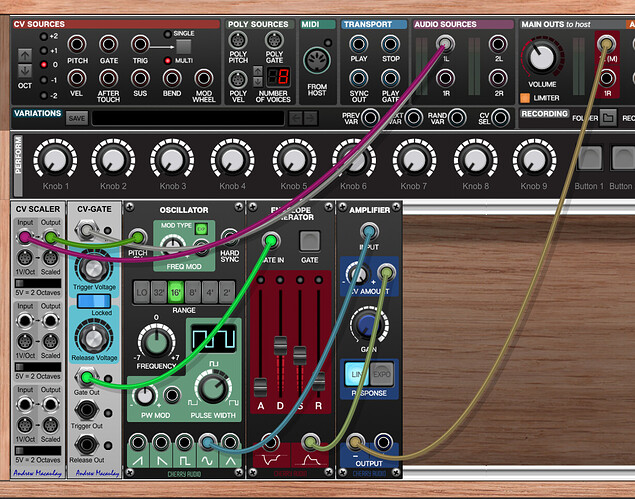Click the amplifier GAIN knob
635x499 pixels.
point(368,324)
